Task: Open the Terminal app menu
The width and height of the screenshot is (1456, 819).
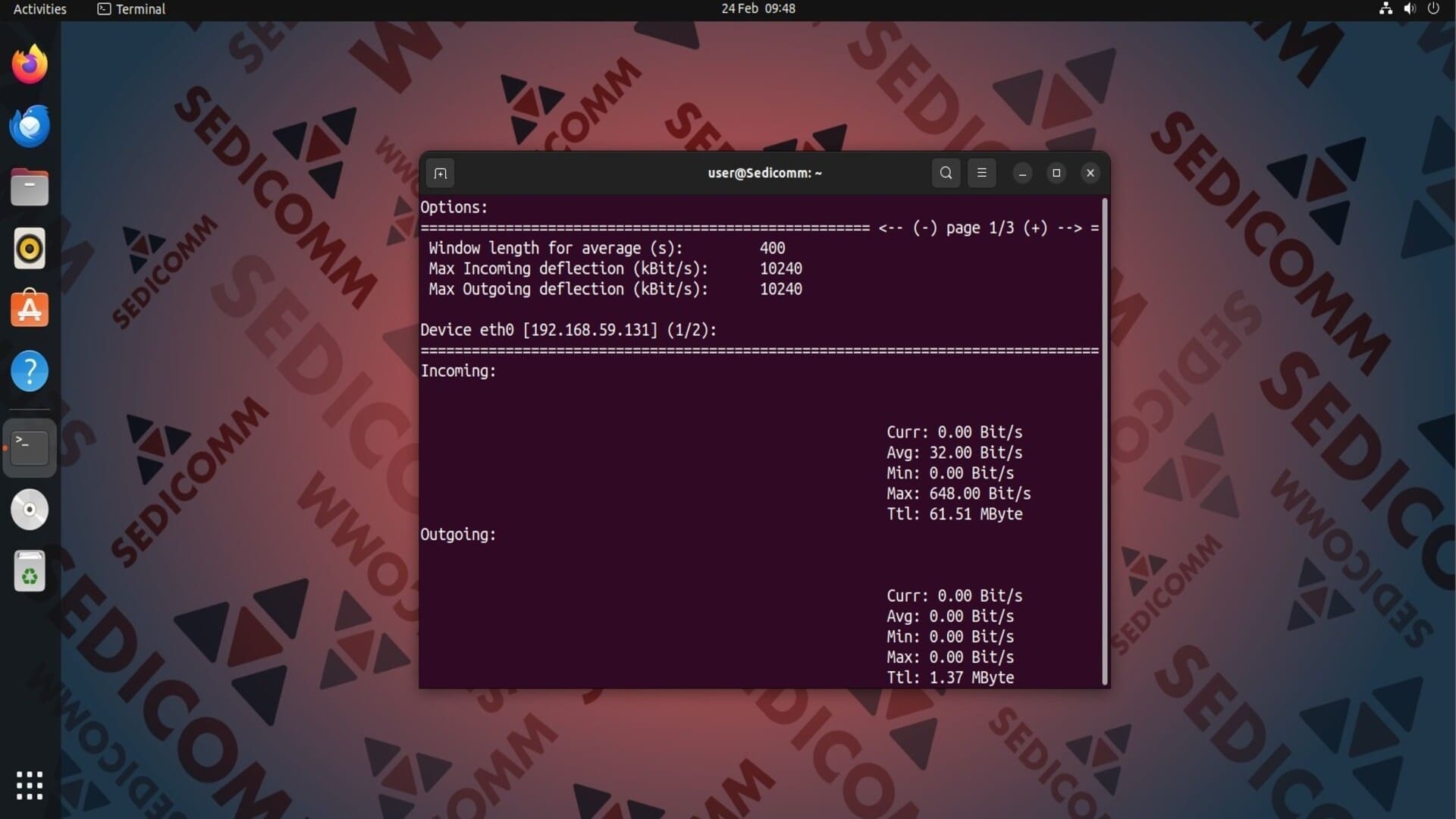Action: (132, 9)
